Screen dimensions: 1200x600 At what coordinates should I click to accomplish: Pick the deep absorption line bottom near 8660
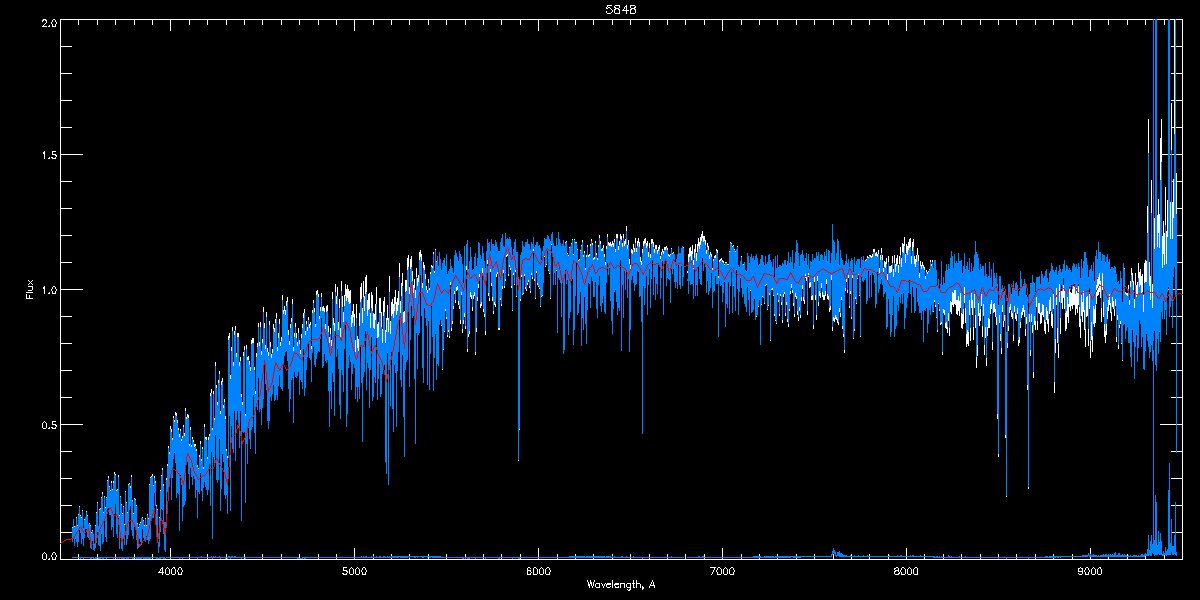1028,489
